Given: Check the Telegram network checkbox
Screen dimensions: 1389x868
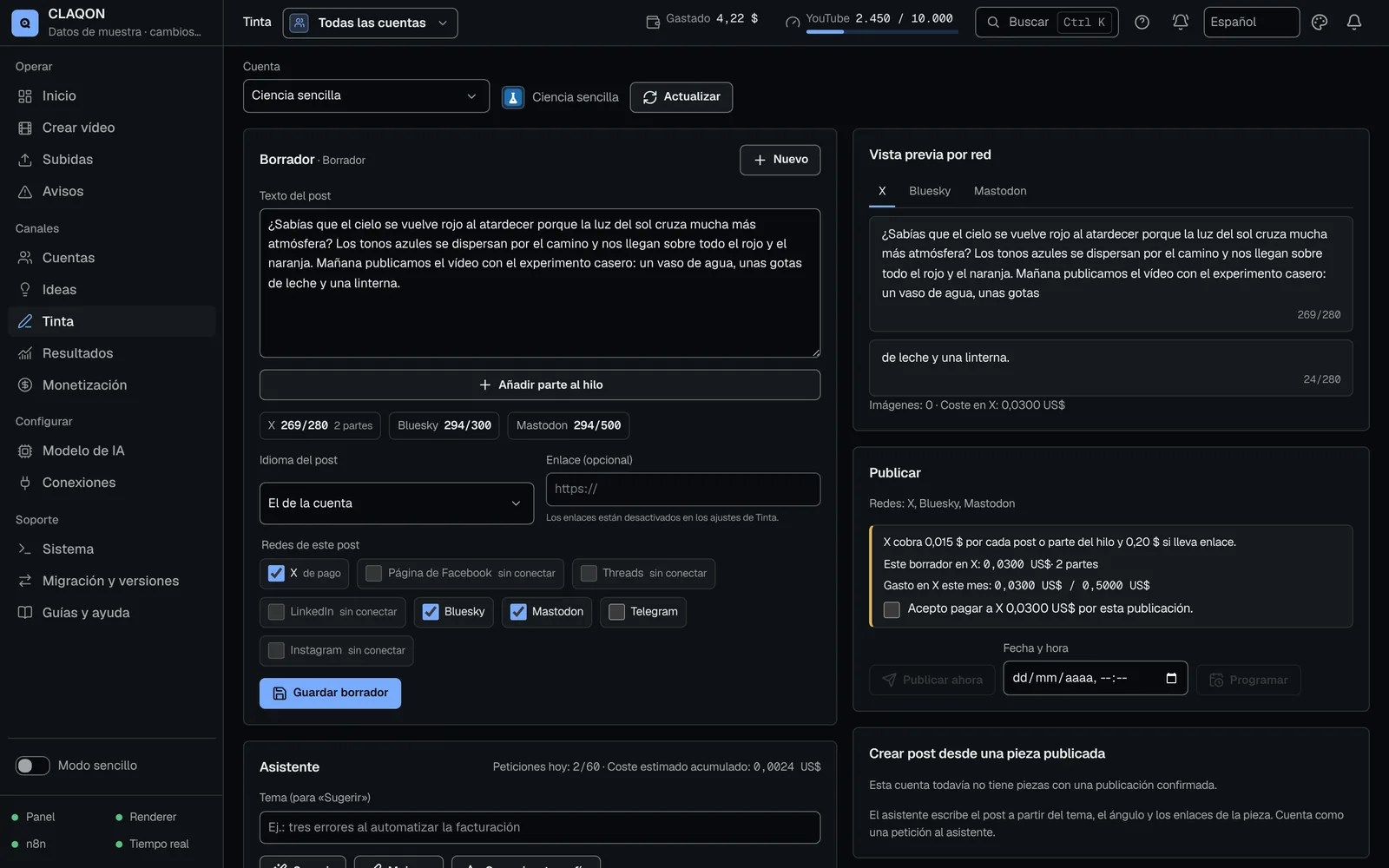Looking at the screenshot, I should (x=616, y=612).
